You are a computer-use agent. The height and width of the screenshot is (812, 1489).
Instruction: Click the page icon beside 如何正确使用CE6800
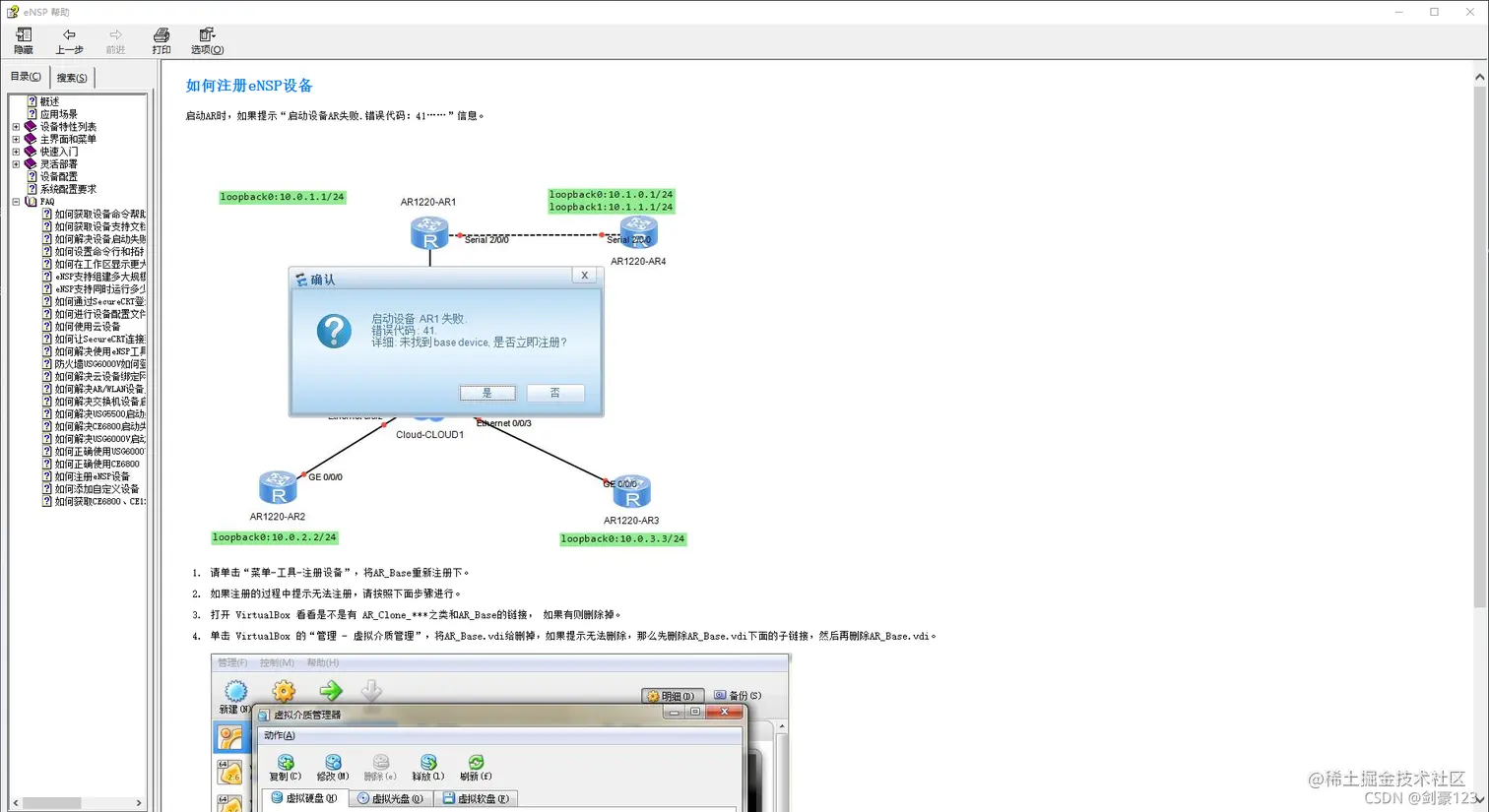coord(46,464)
